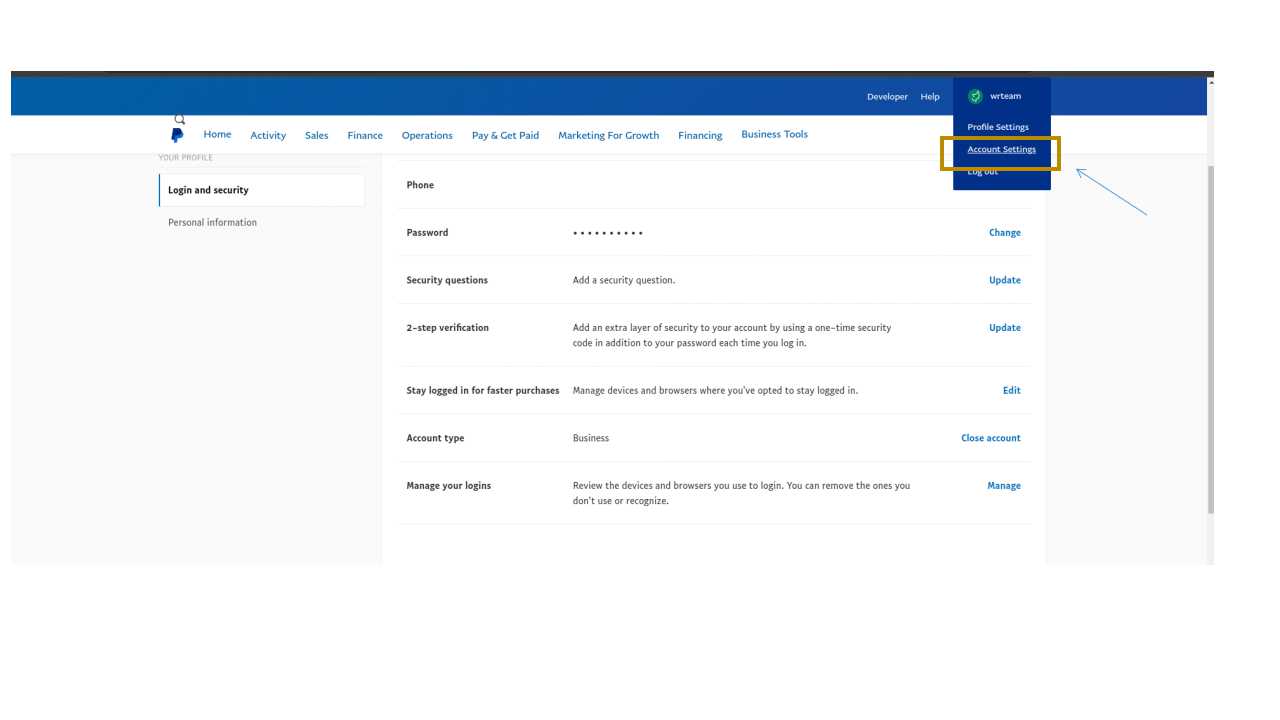The image size is (1280, 720).
Task: Open the Business Tools menu
Action: (774, 135)
